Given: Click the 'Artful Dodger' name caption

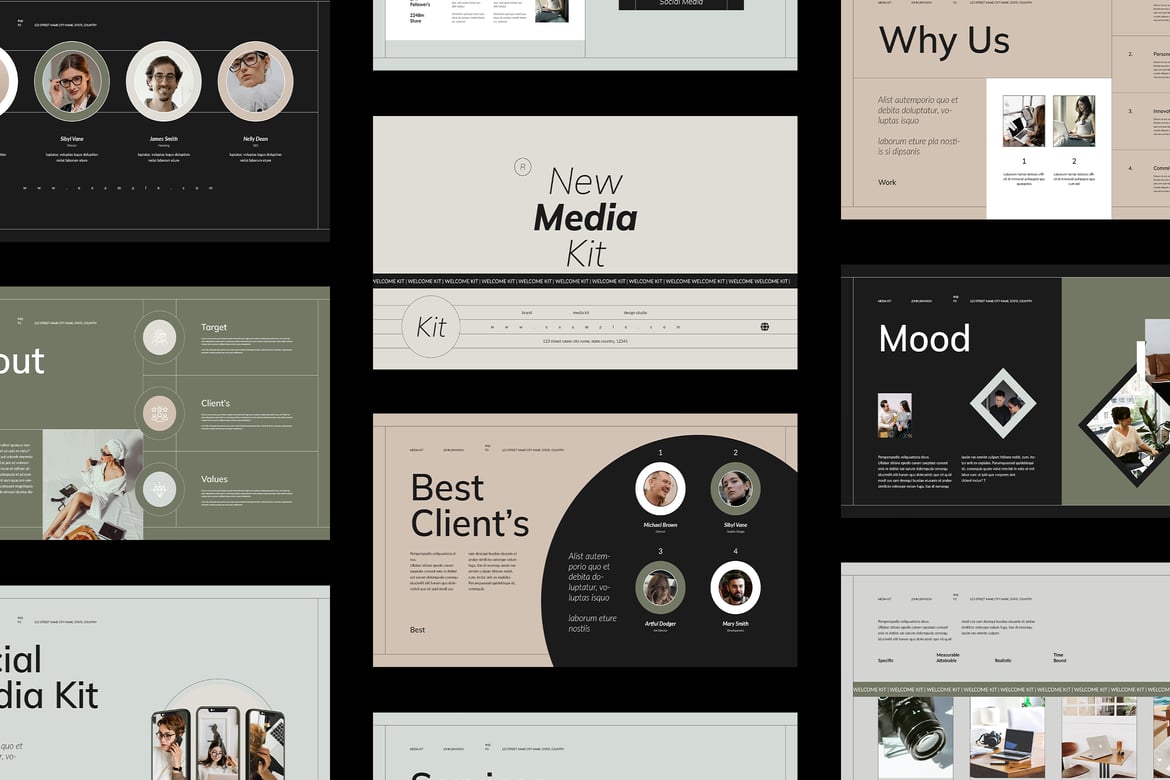Looking at the screenshot, I should 660,624.
